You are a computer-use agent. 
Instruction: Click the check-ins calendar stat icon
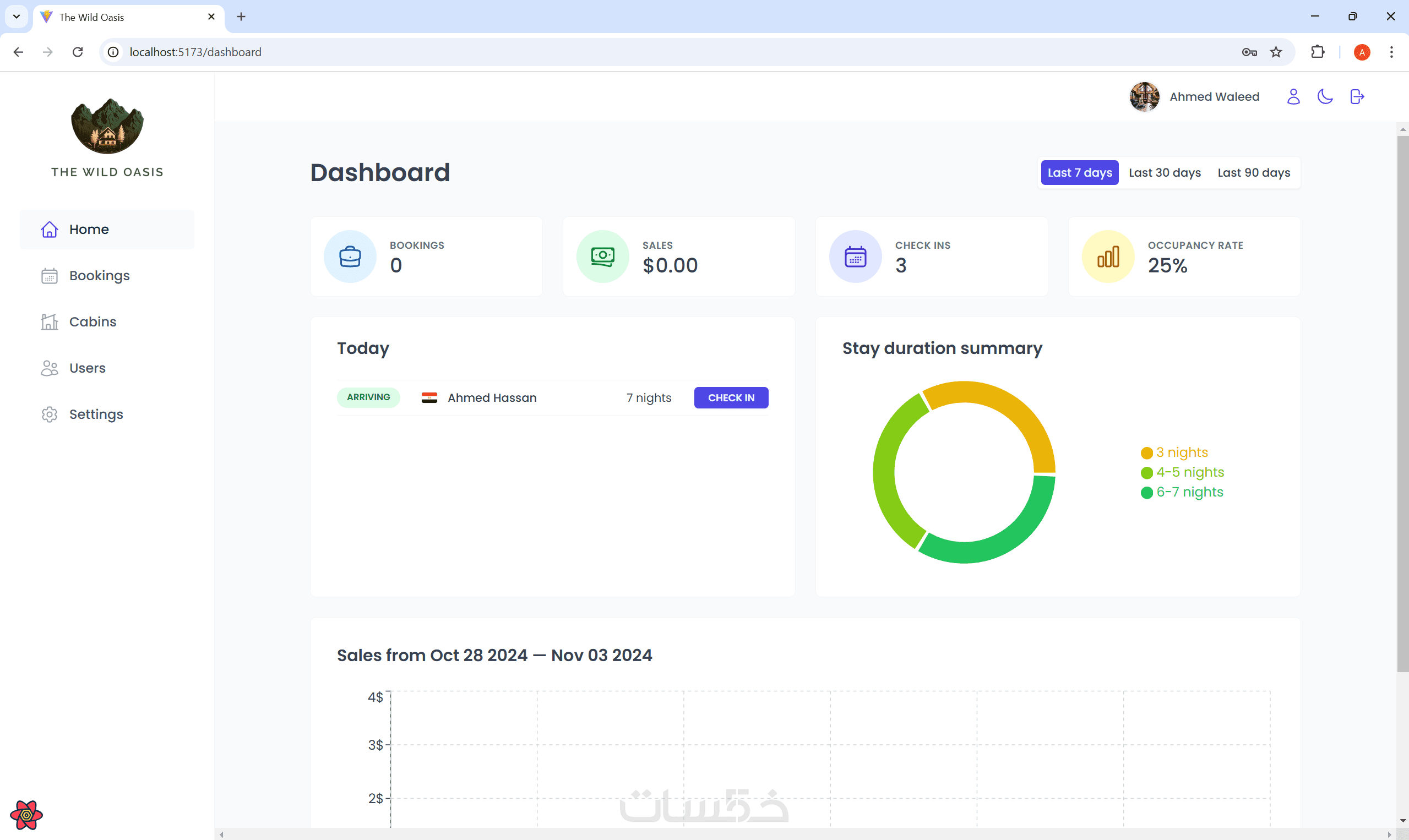click(x=855, y=257)
